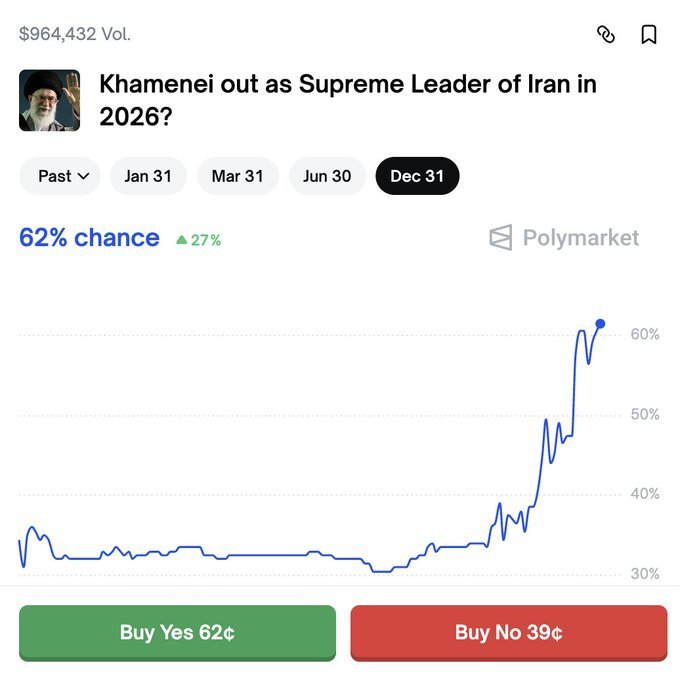
Task: Open the Khamenei out as Supreme Leader title
Action: (x=347, y=99)
